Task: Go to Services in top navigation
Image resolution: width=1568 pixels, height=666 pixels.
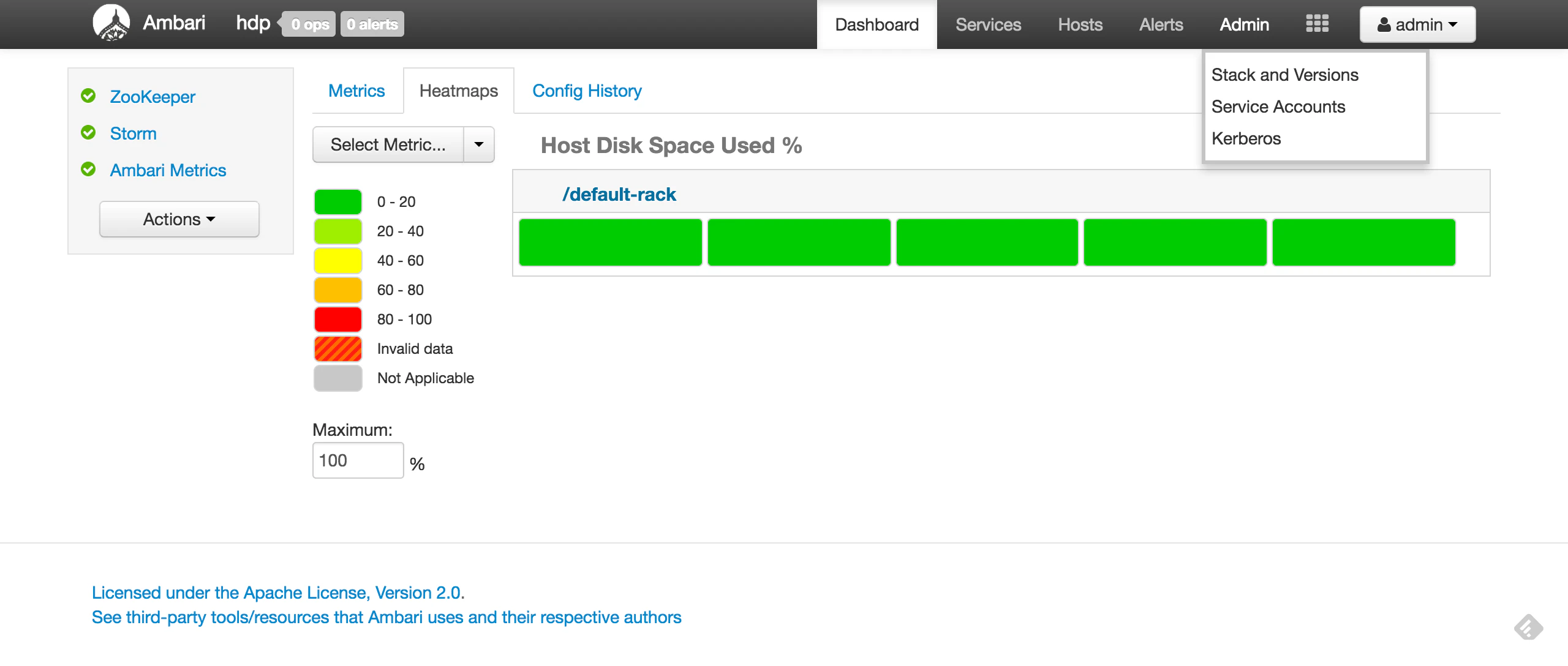Action: pyautogui.click(x=988, y=24)
